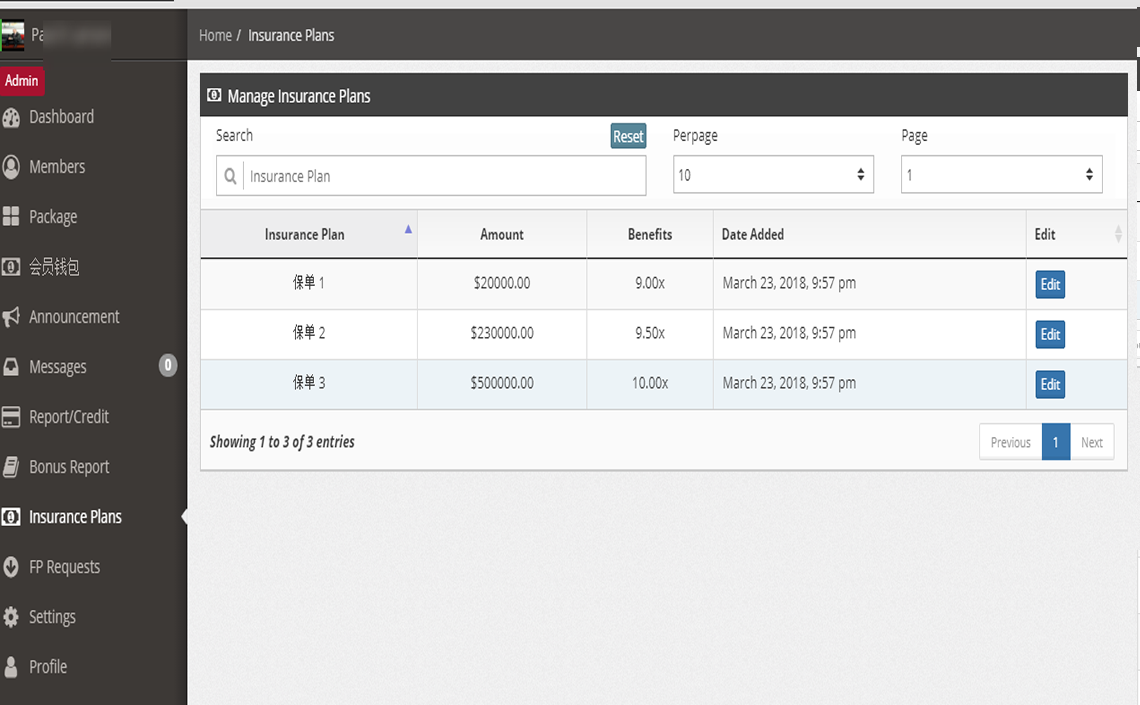The height and width of the screenshot is (705, 1140).
Task: Open Settings from the sidebar
Action: [x=52, y=617]
